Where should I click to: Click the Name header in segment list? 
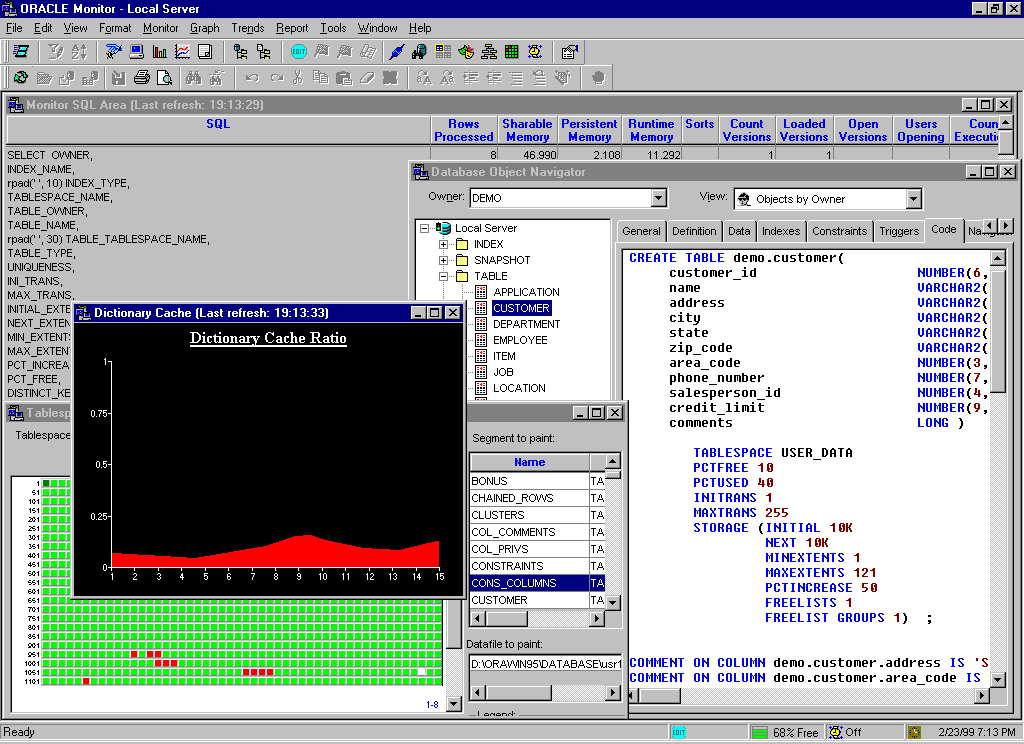(x=530, y=462)
